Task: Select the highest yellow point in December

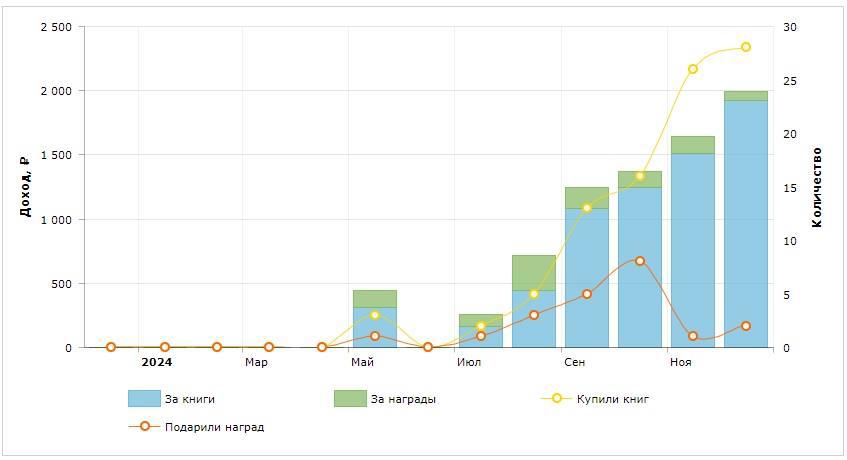Action: (746, 48)
